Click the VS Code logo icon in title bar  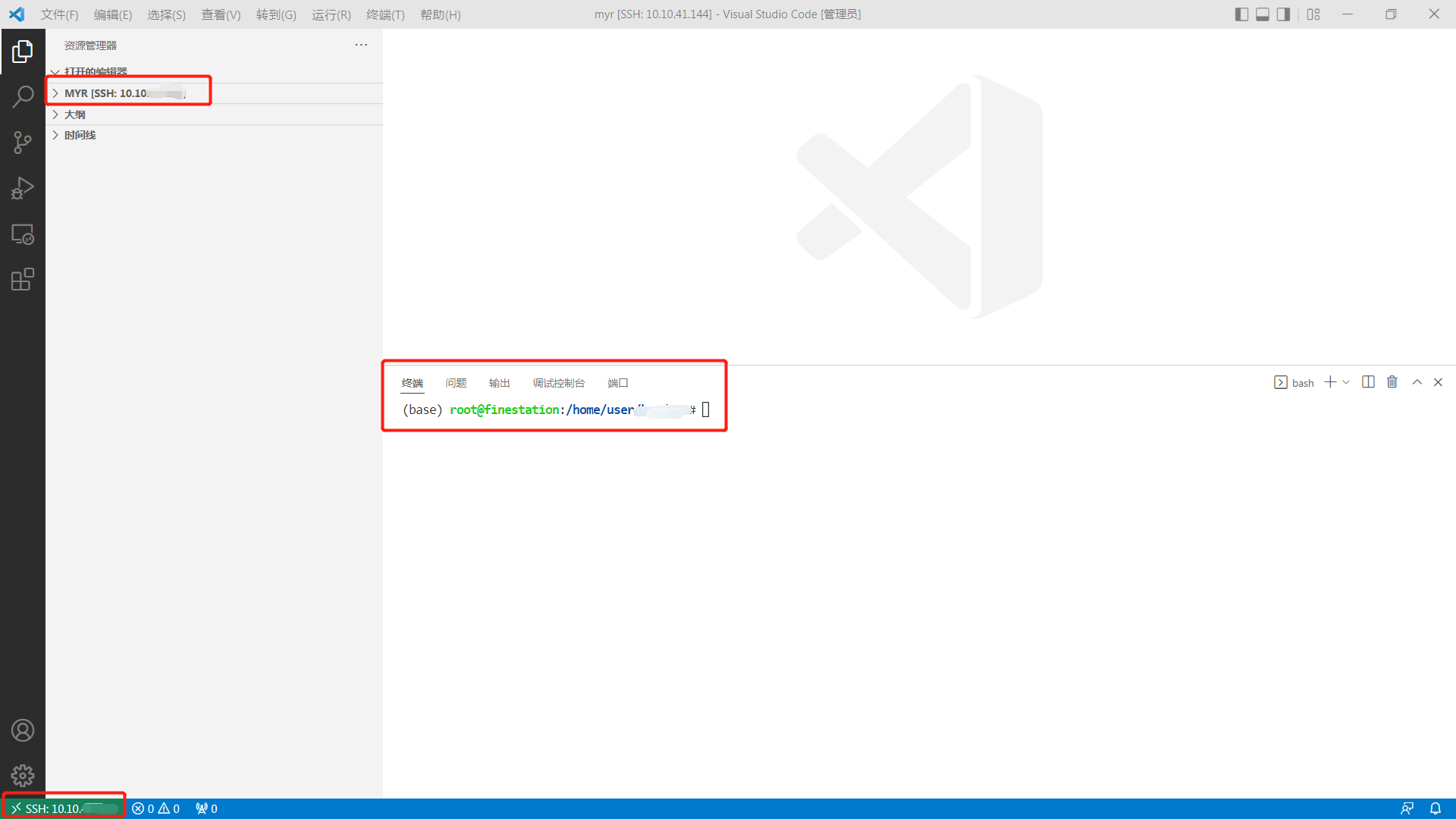[17, 14]
